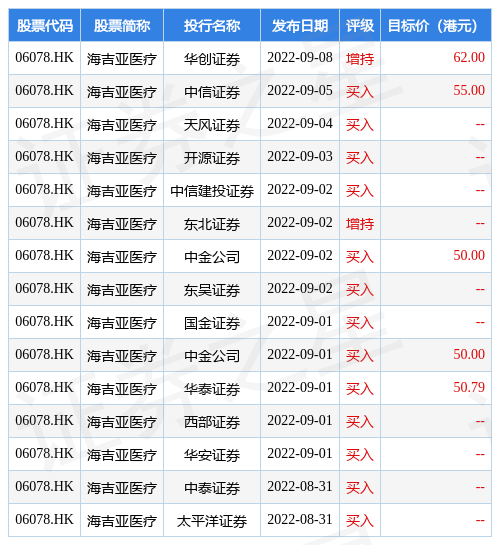Click 海吉亚医疗 in 华安证券 row
This screenshot has width=492, height=545.
click(x=122, y=455)
